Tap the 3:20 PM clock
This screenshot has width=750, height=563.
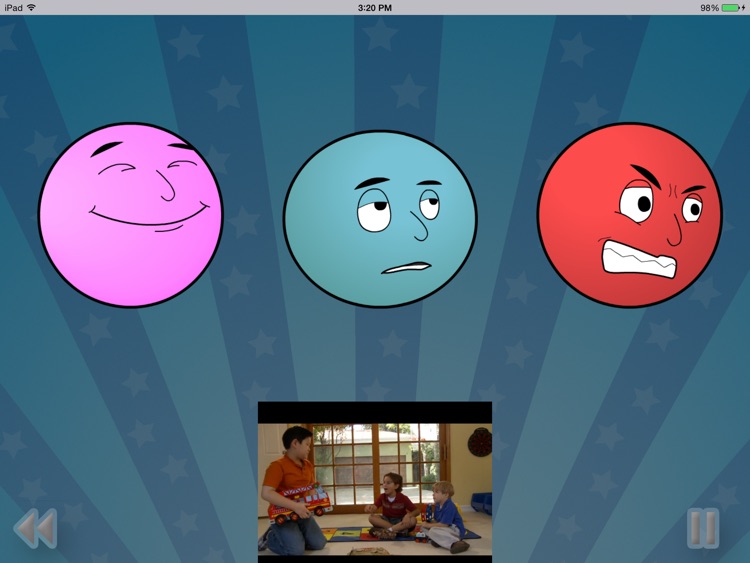pyautogui.click(x=375, y=8)
